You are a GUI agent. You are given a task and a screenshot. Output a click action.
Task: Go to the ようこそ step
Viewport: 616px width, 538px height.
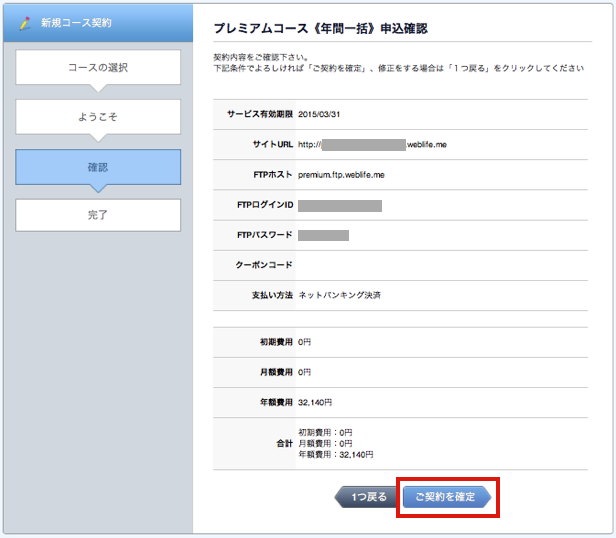click(x=98, y=117)
